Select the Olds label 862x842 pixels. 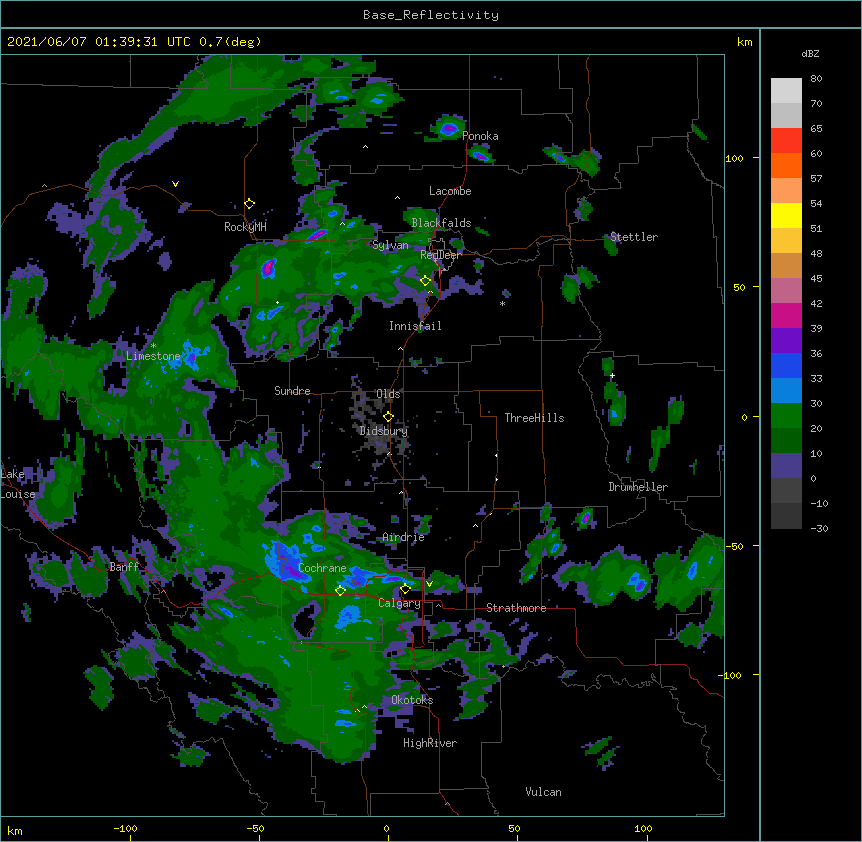(x=388, y=394)
